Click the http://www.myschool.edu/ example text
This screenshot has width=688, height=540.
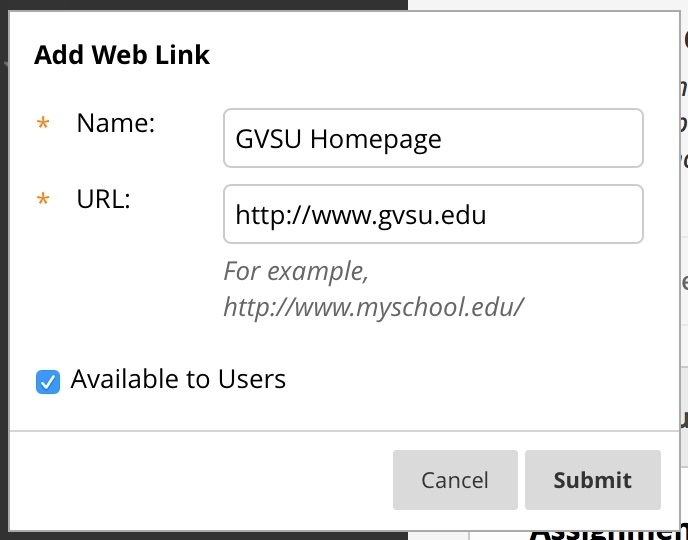pyautogui.click(x=373, y=306)
